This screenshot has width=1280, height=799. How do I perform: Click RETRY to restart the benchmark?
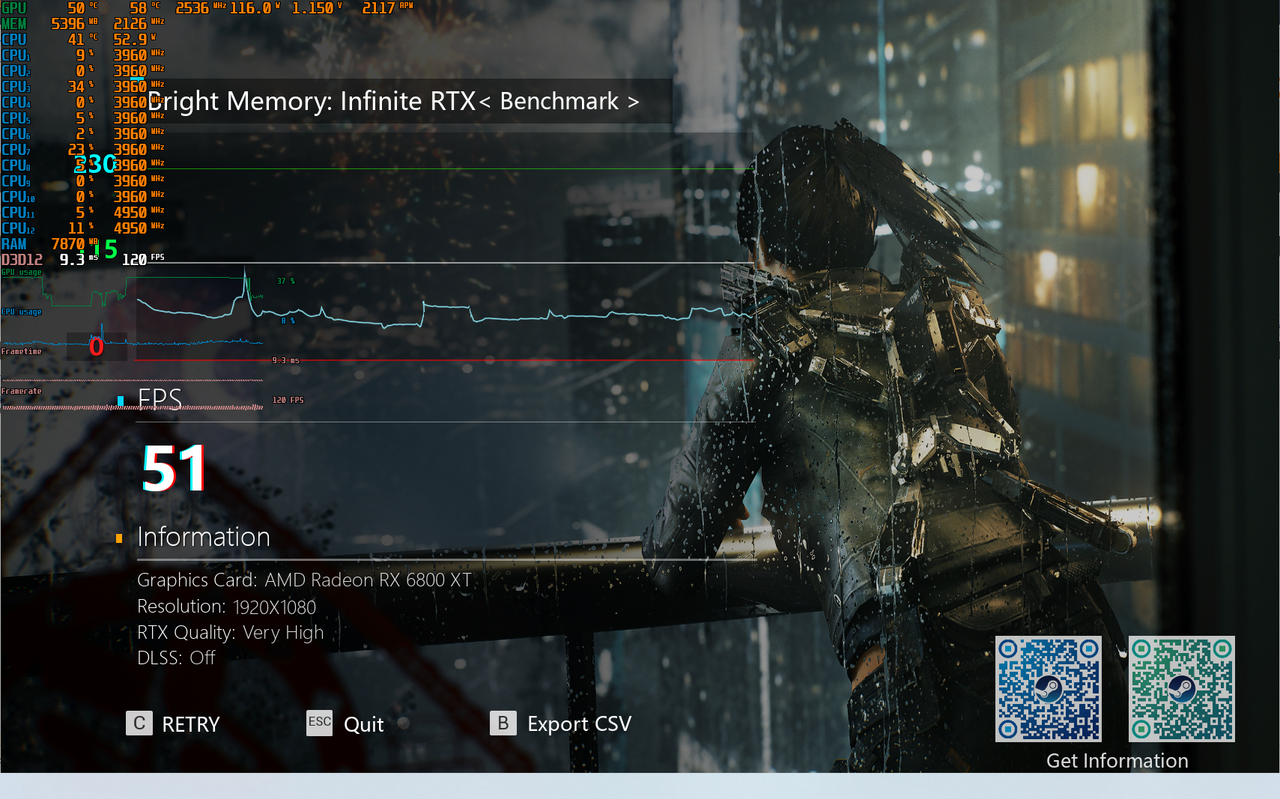tap(190, 723)
